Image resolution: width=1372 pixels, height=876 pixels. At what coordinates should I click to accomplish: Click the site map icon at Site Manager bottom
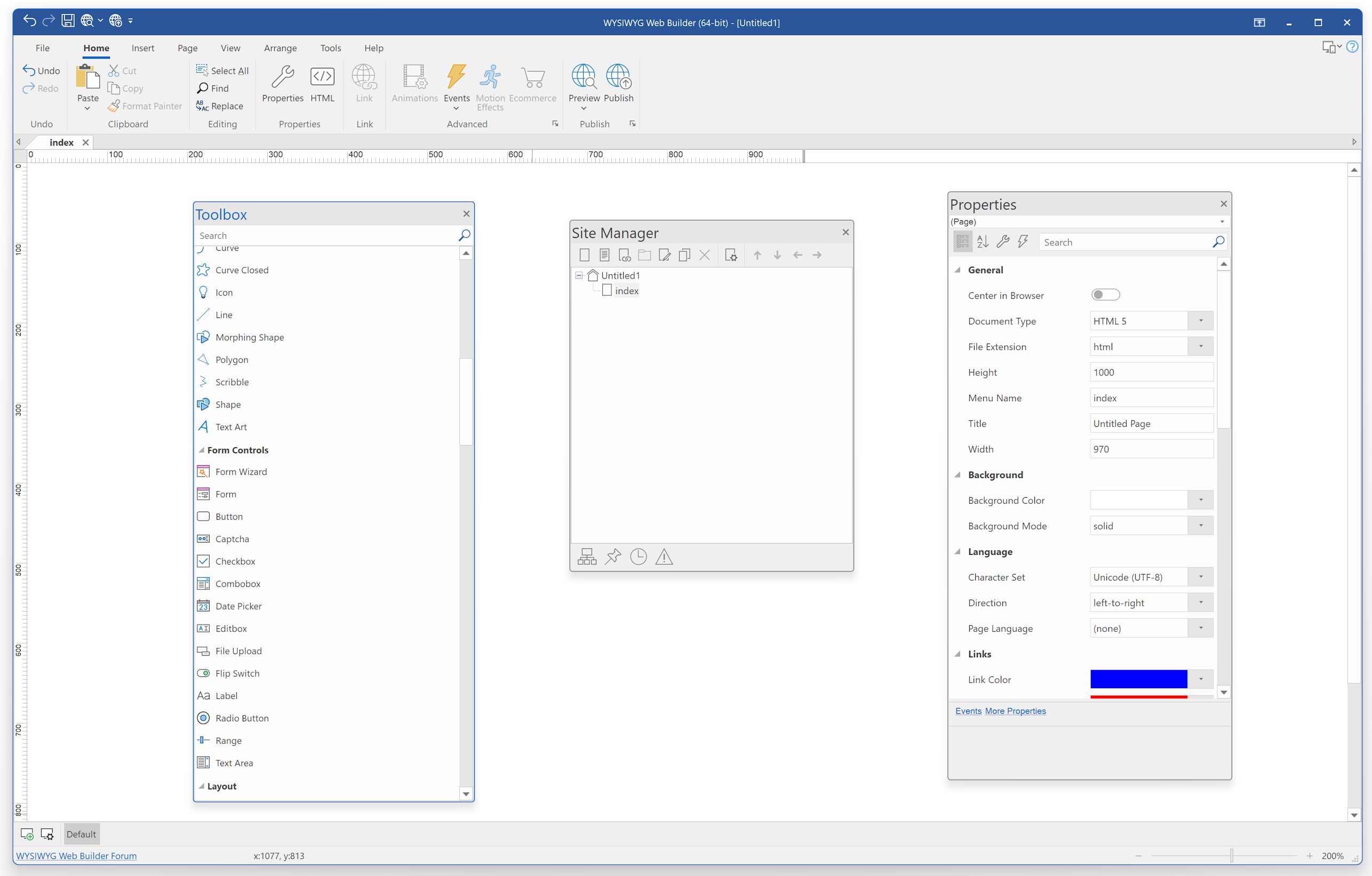[x=587, y=557]
